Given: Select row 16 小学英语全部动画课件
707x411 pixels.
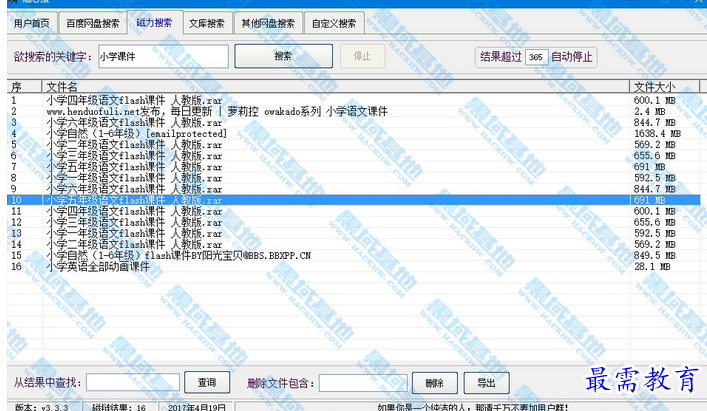Looking at the screenshot, I should tap(354, 266).
